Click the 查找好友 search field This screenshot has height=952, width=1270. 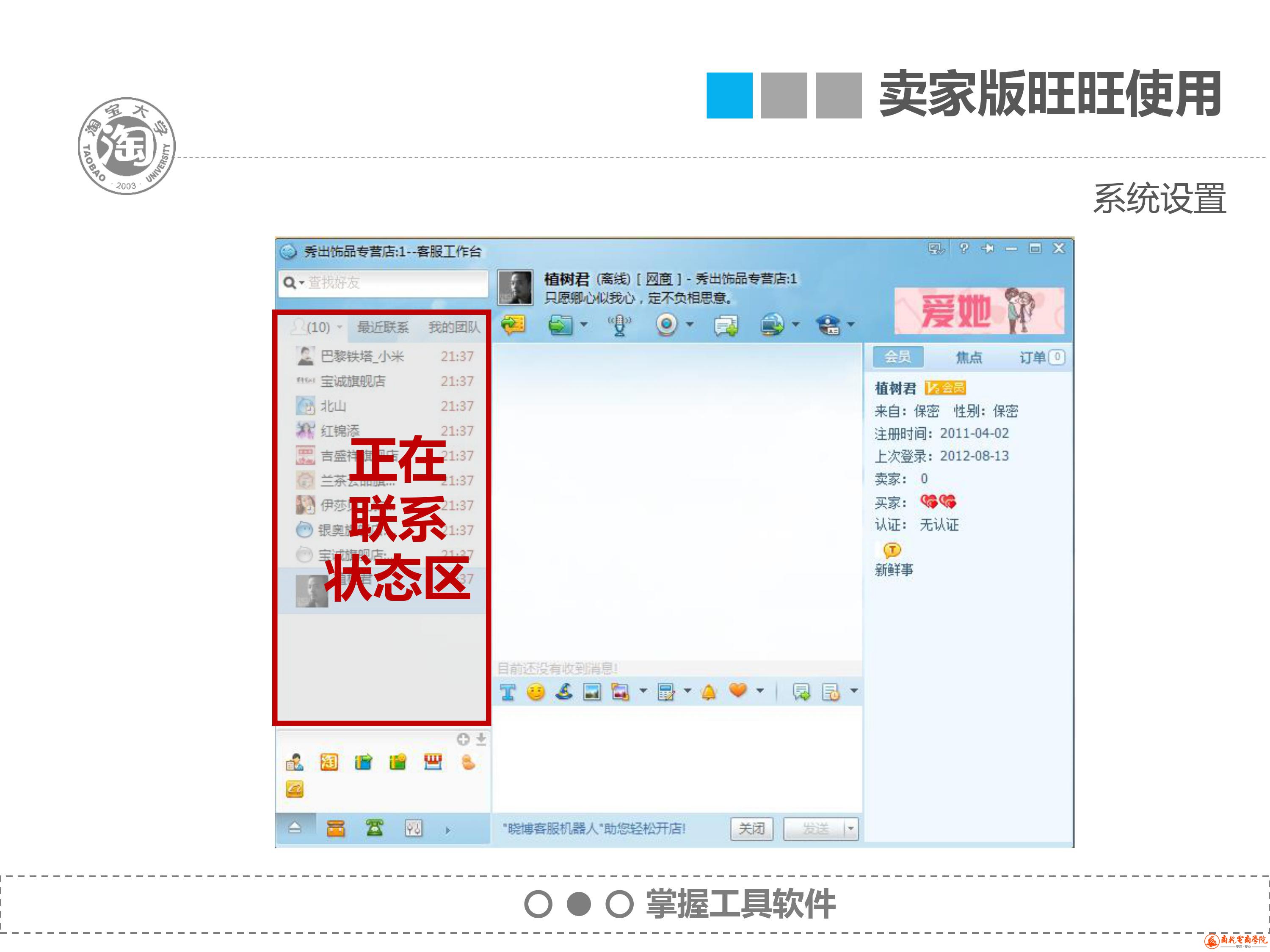pyautogui.click(x=383, y=283)
